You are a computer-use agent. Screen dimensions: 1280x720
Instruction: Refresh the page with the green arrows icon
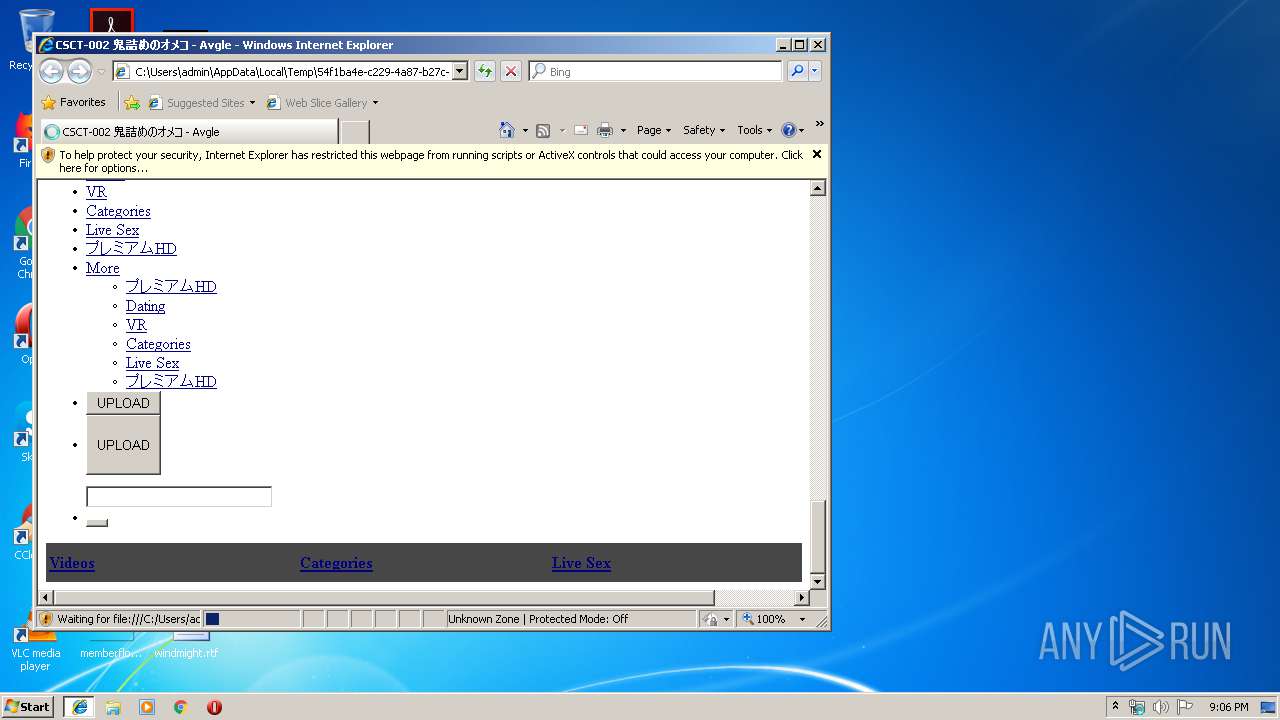[x=485, y=71]
